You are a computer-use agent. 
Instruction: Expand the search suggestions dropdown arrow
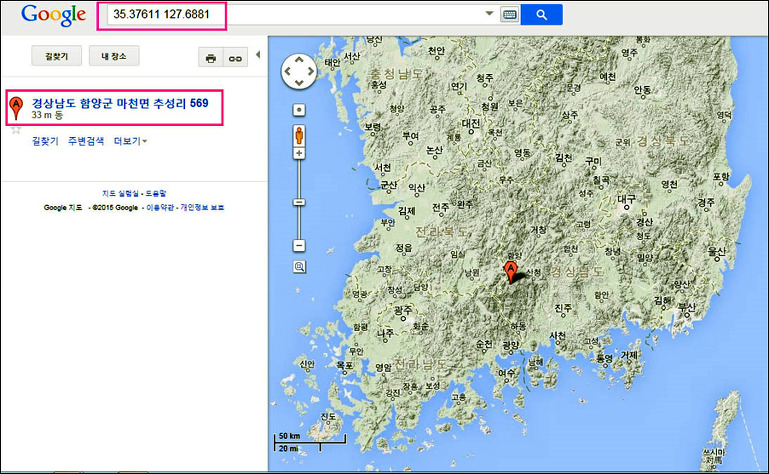(489, 13)
